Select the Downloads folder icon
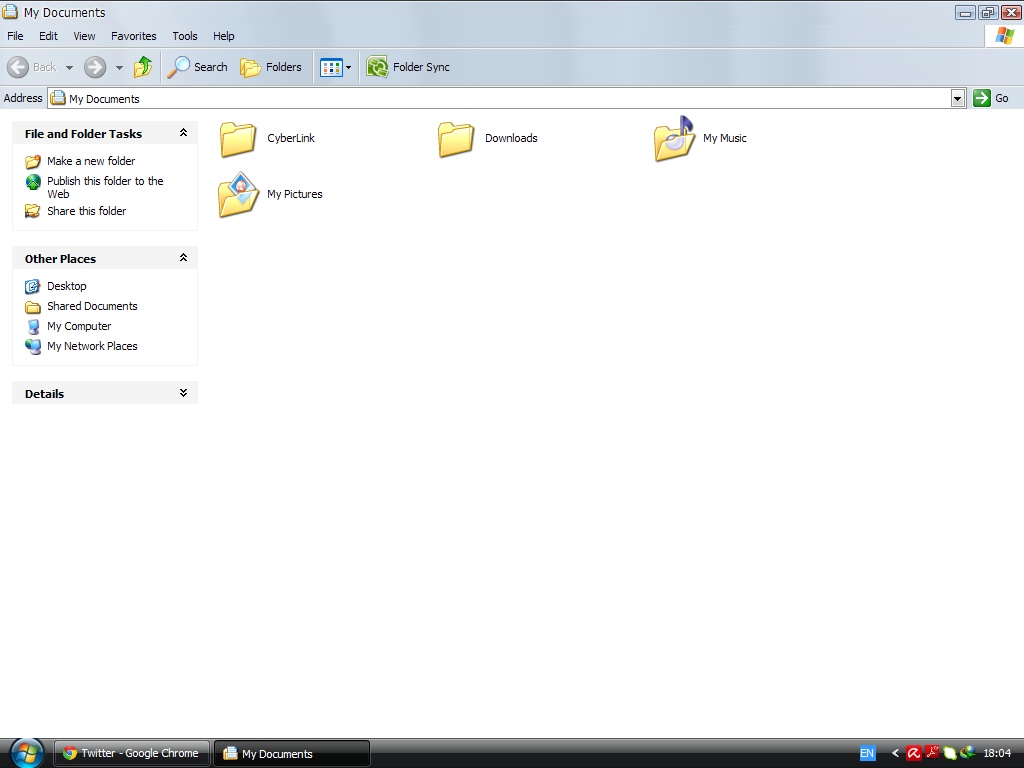1024x768 pixels. coord(456,139)
